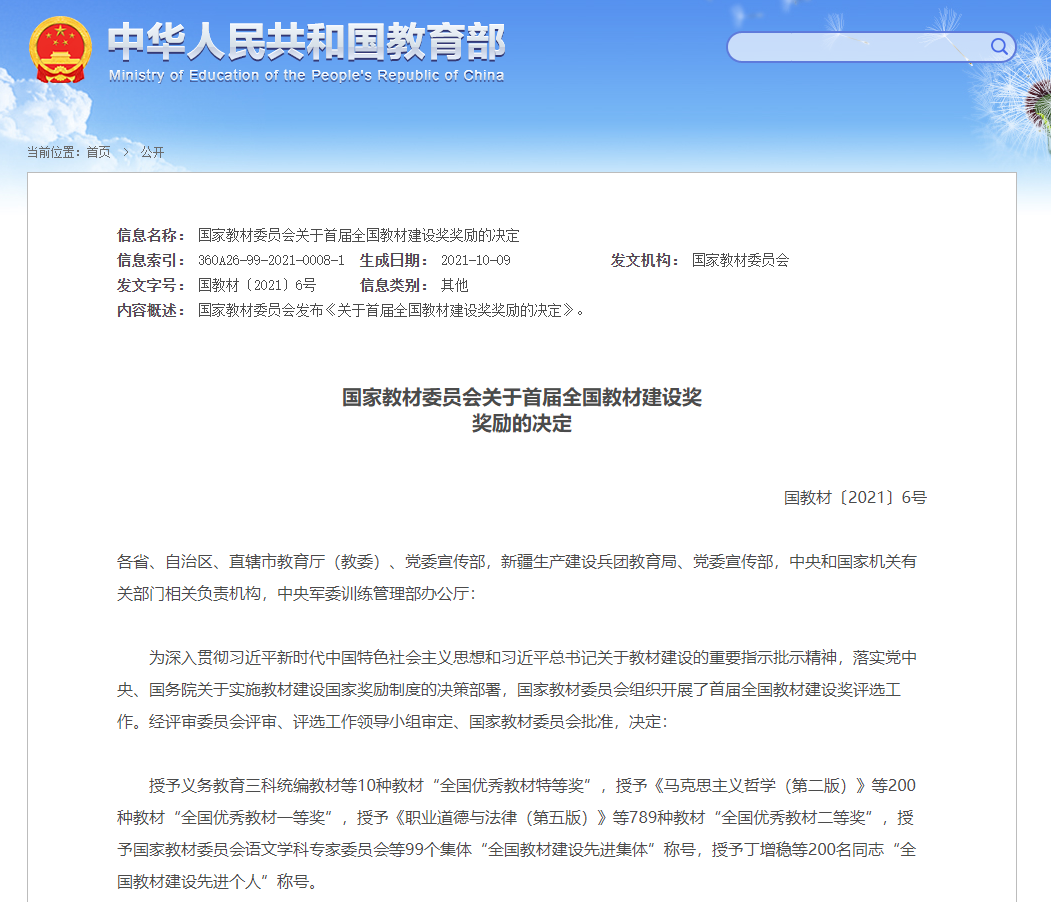The height and width of the screenshot is (902, 1051).
Task: Open the 公开 breadcrumb link
Action: tap(152, 152)
